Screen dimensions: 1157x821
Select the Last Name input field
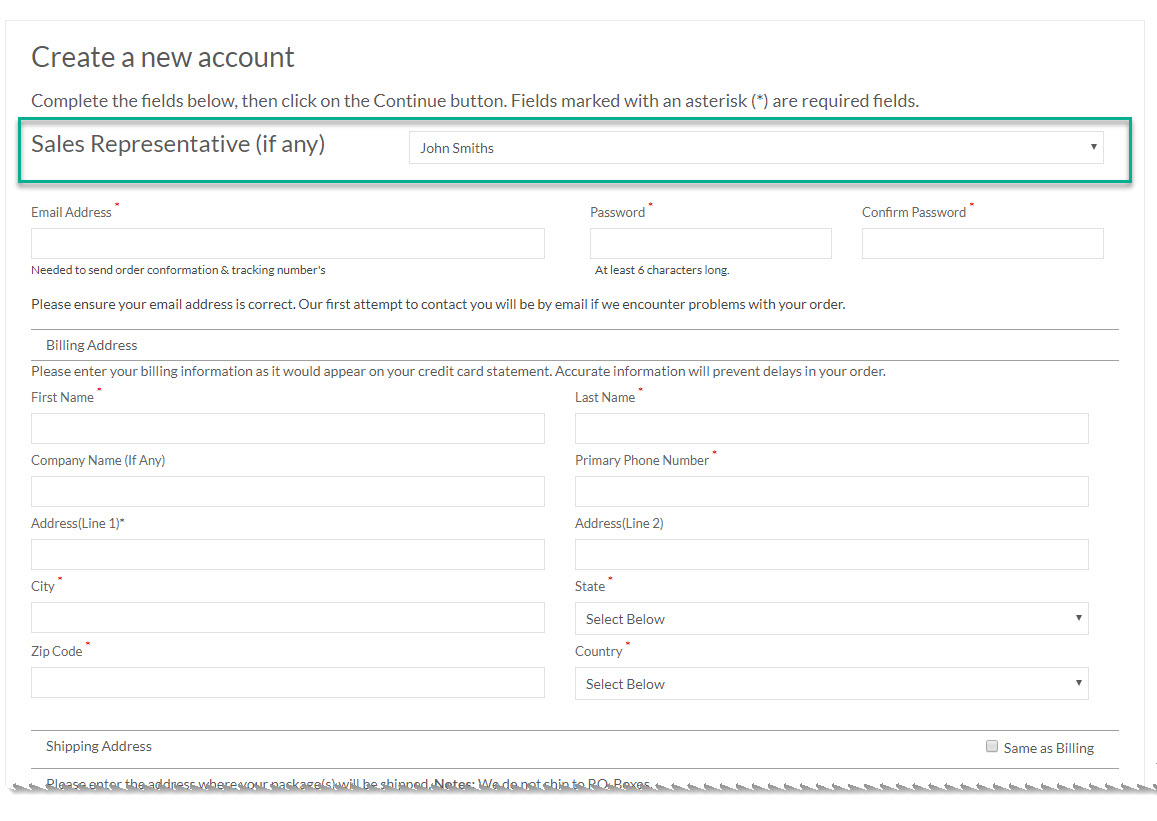click(x=831, y=429)
